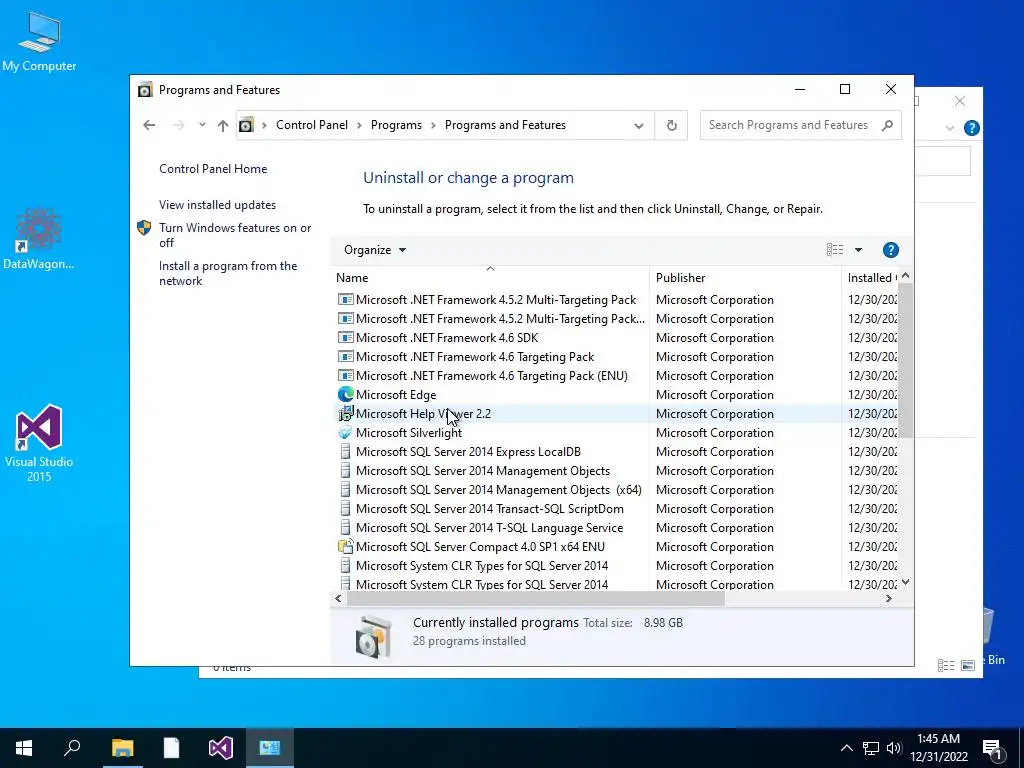This screenshot has height=768, width=1024.
Task: Go up one folder level arrow
Action: [x=223, y=125]
